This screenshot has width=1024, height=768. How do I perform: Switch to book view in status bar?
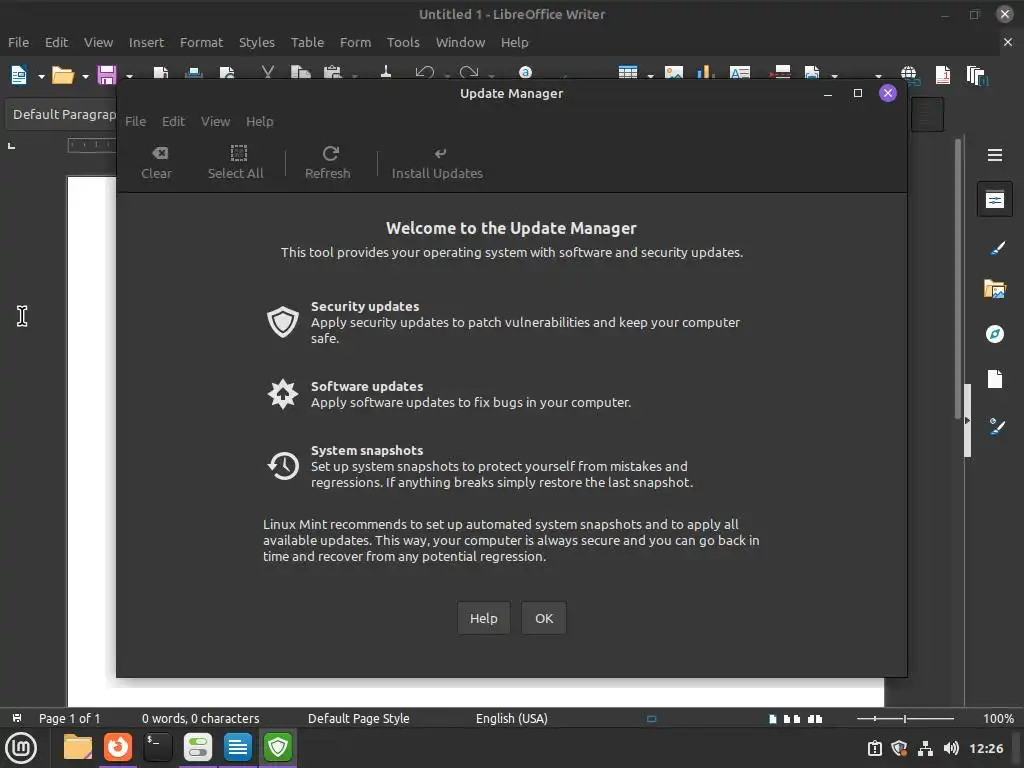pyautogui.click(x=815, y=718)
